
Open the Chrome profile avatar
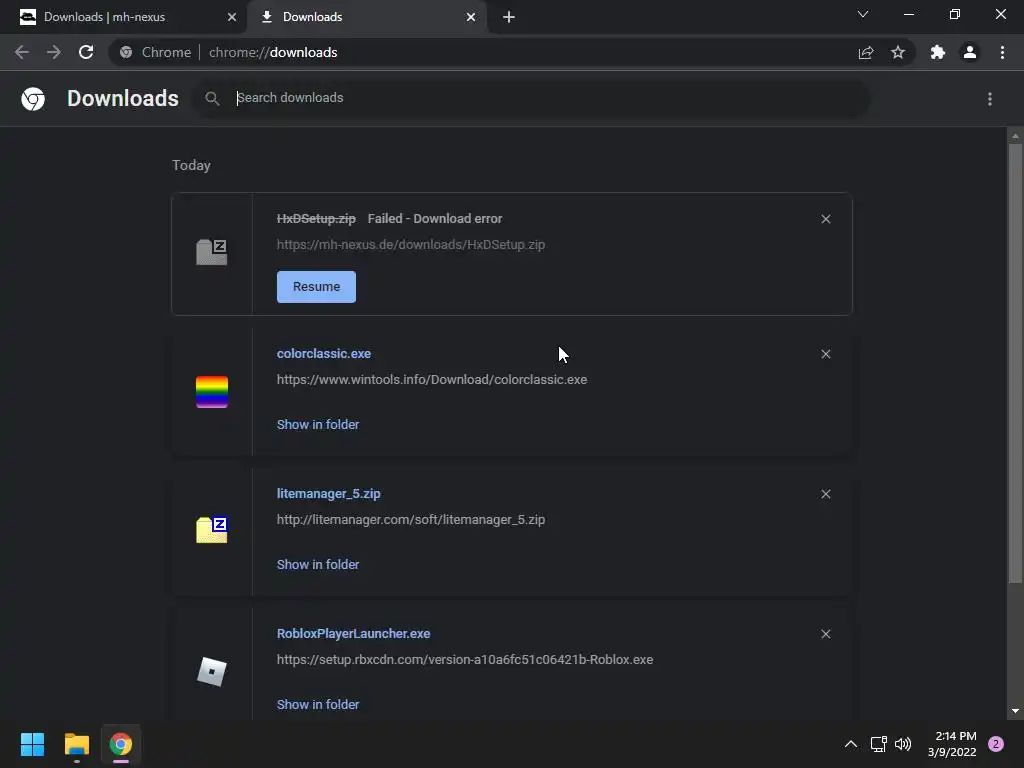[x=970, y=52]
